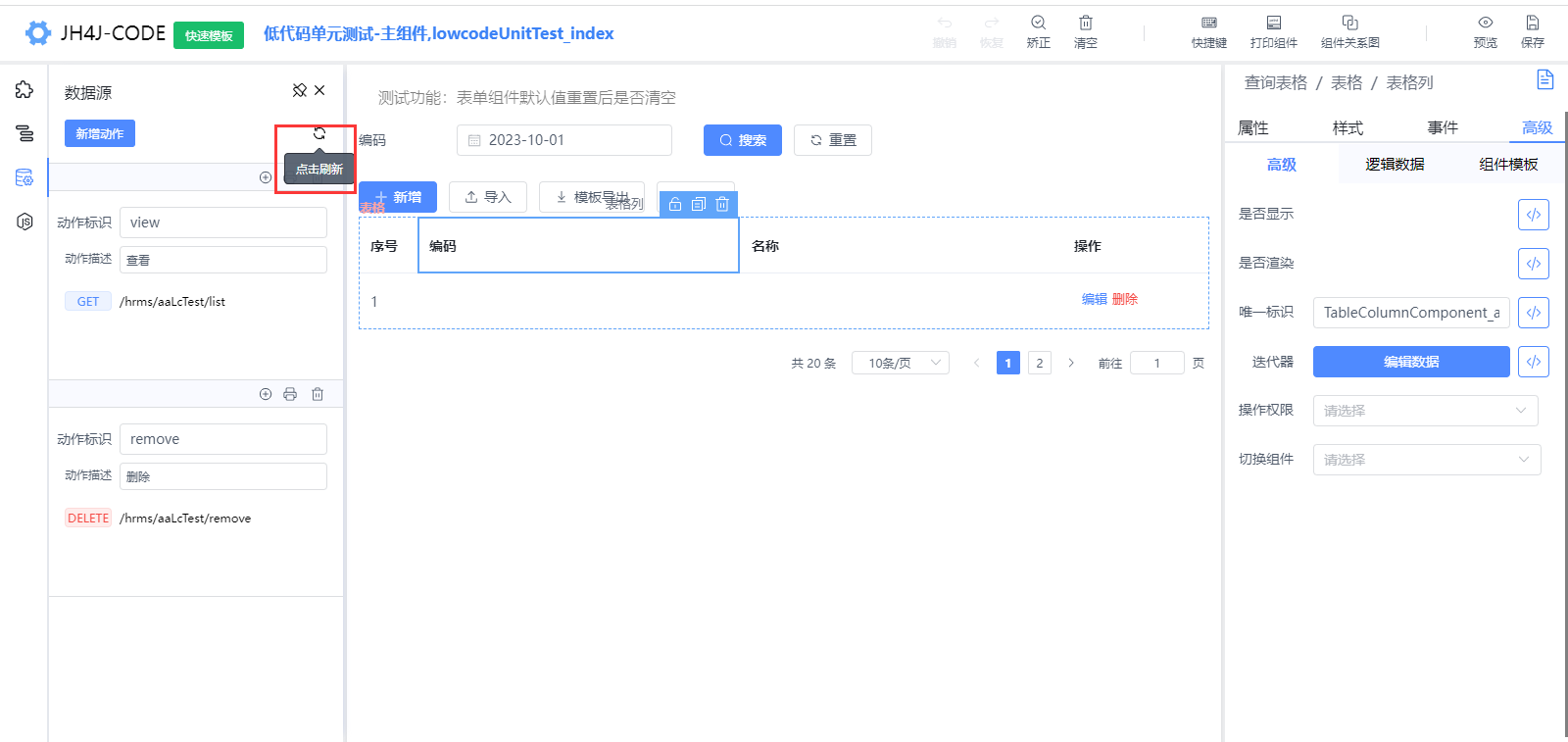The height and width of the screenshot is (742, 1568).
Task: Click the 唯一标识 TableColumnComponent field
Action: pos(1411,313)
